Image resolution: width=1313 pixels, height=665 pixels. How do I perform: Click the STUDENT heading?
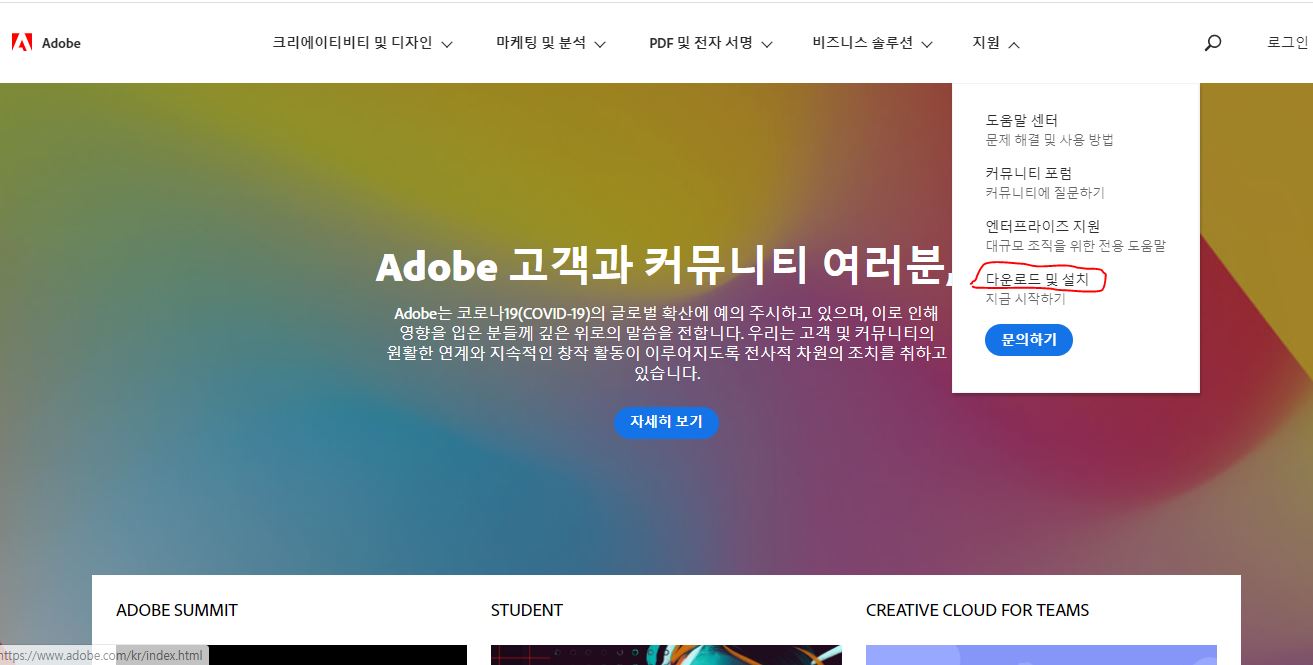[x=527, y=610]
